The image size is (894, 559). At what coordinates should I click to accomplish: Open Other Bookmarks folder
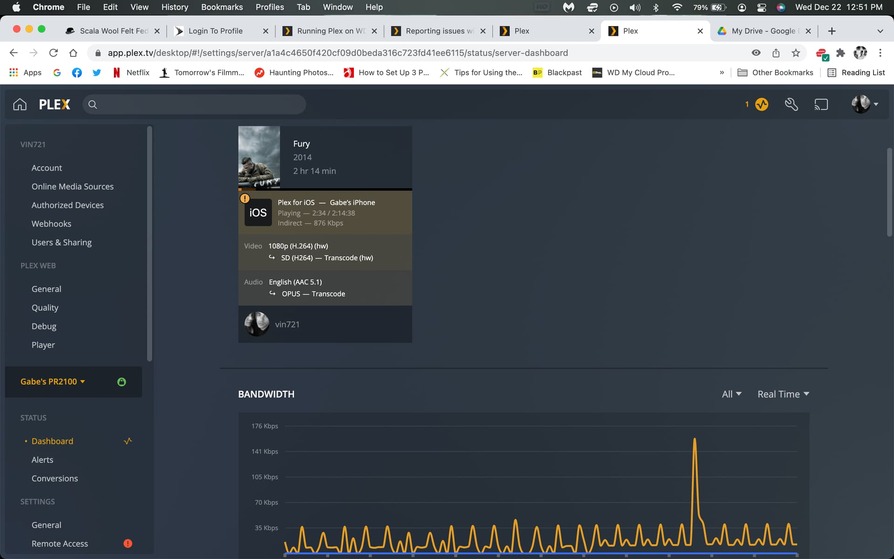pos(775,72)
